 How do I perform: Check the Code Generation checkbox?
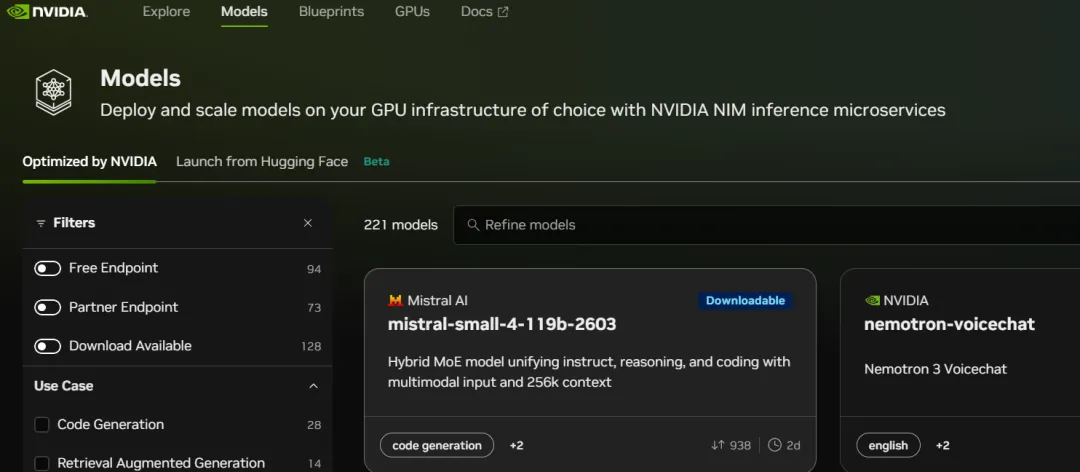point(42,425)
